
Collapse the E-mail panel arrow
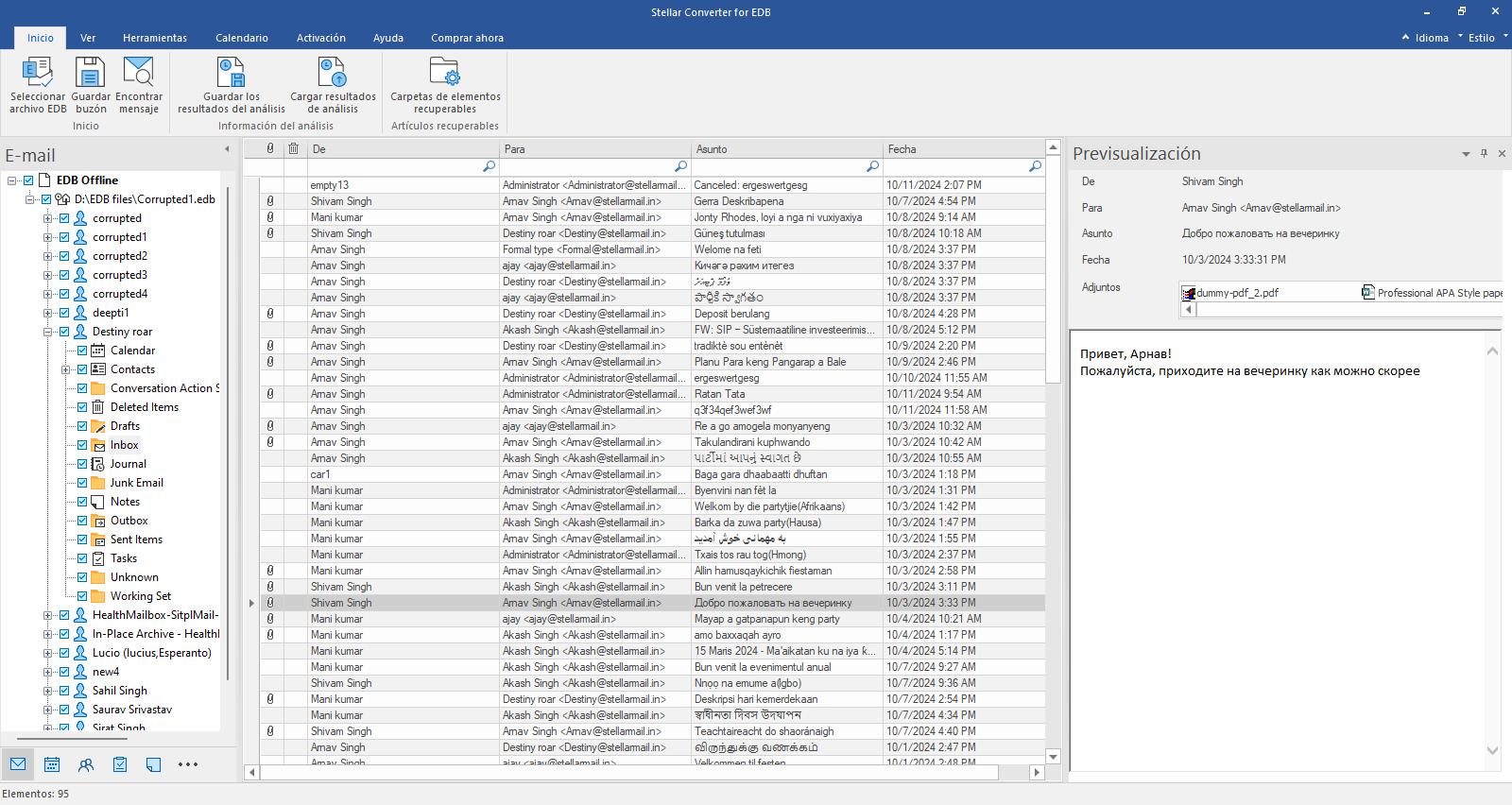pyautogui.click(x=227, y=148)
